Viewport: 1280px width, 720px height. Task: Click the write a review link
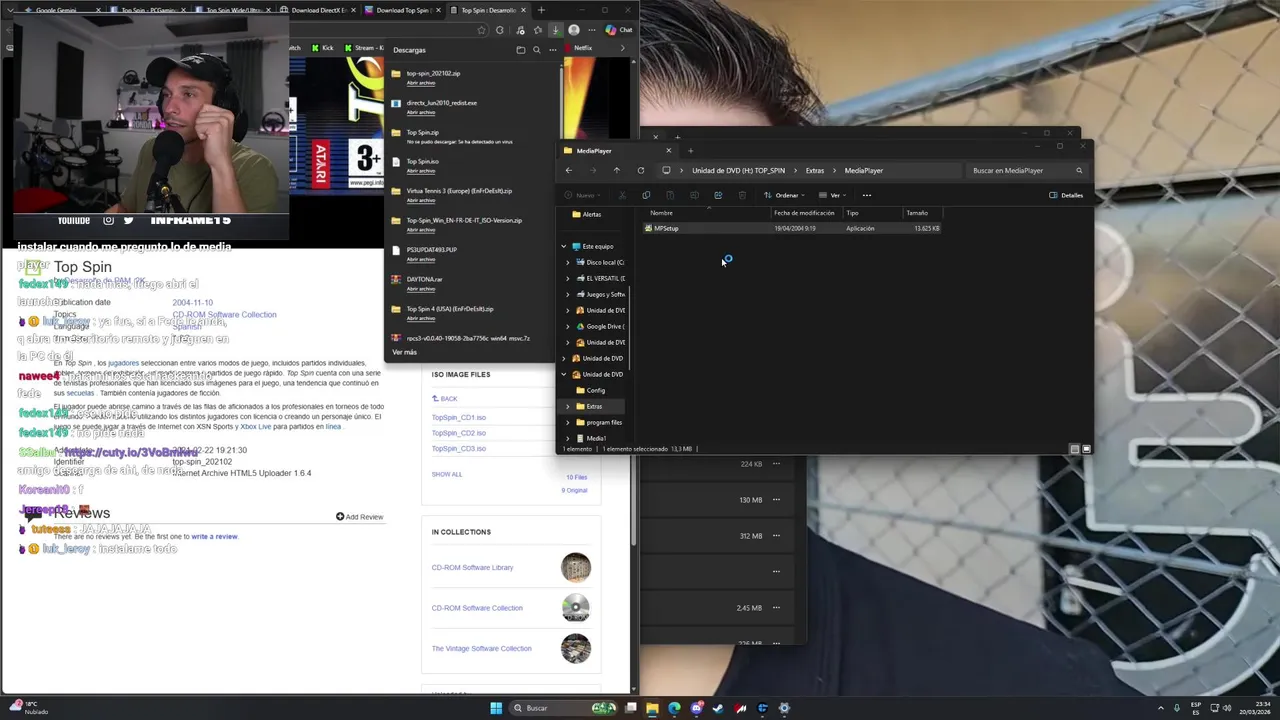point(214,536)
